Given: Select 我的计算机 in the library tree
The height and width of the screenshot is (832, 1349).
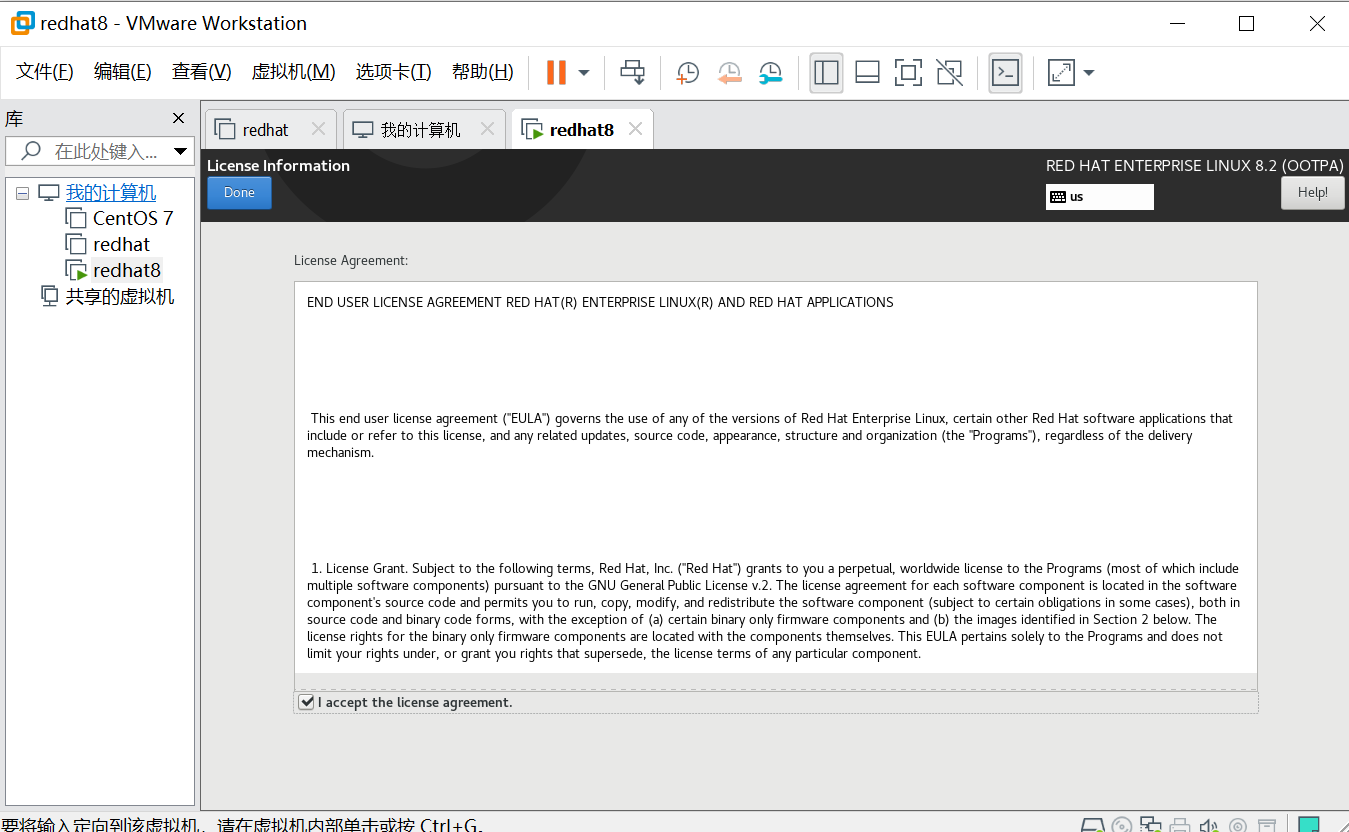Looking at the screenshot, I should pyautogui.click(x=110, y=193).
